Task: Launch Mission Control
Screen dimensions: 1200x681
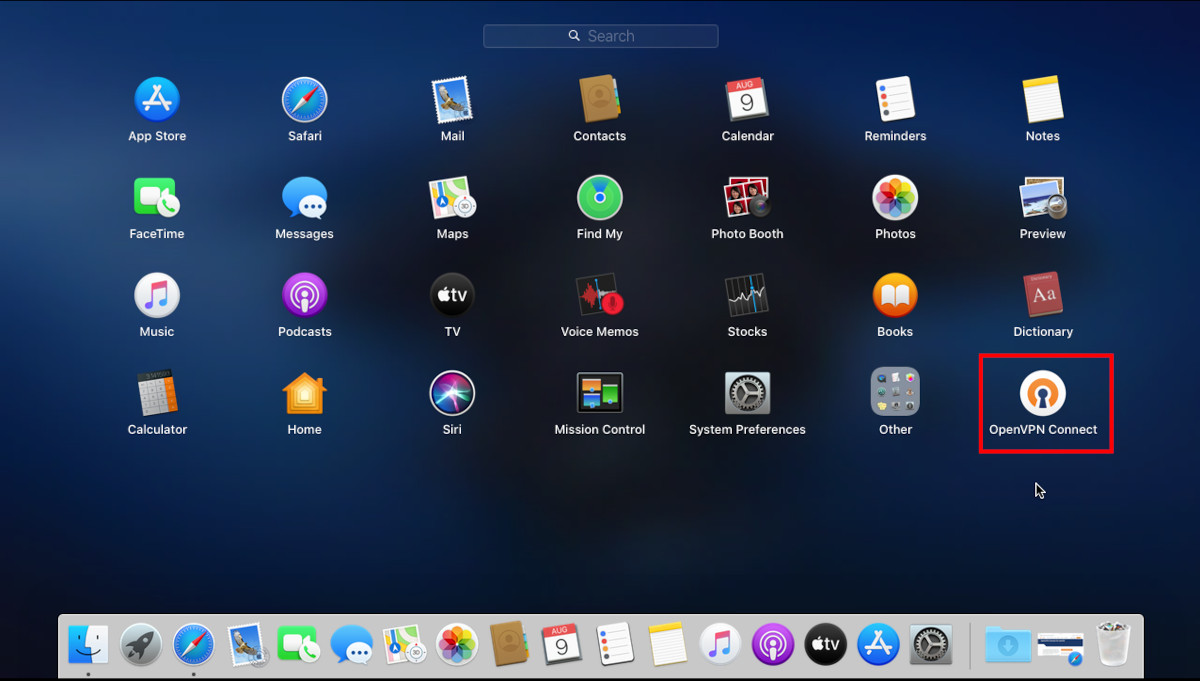Action: pos(599,394)
